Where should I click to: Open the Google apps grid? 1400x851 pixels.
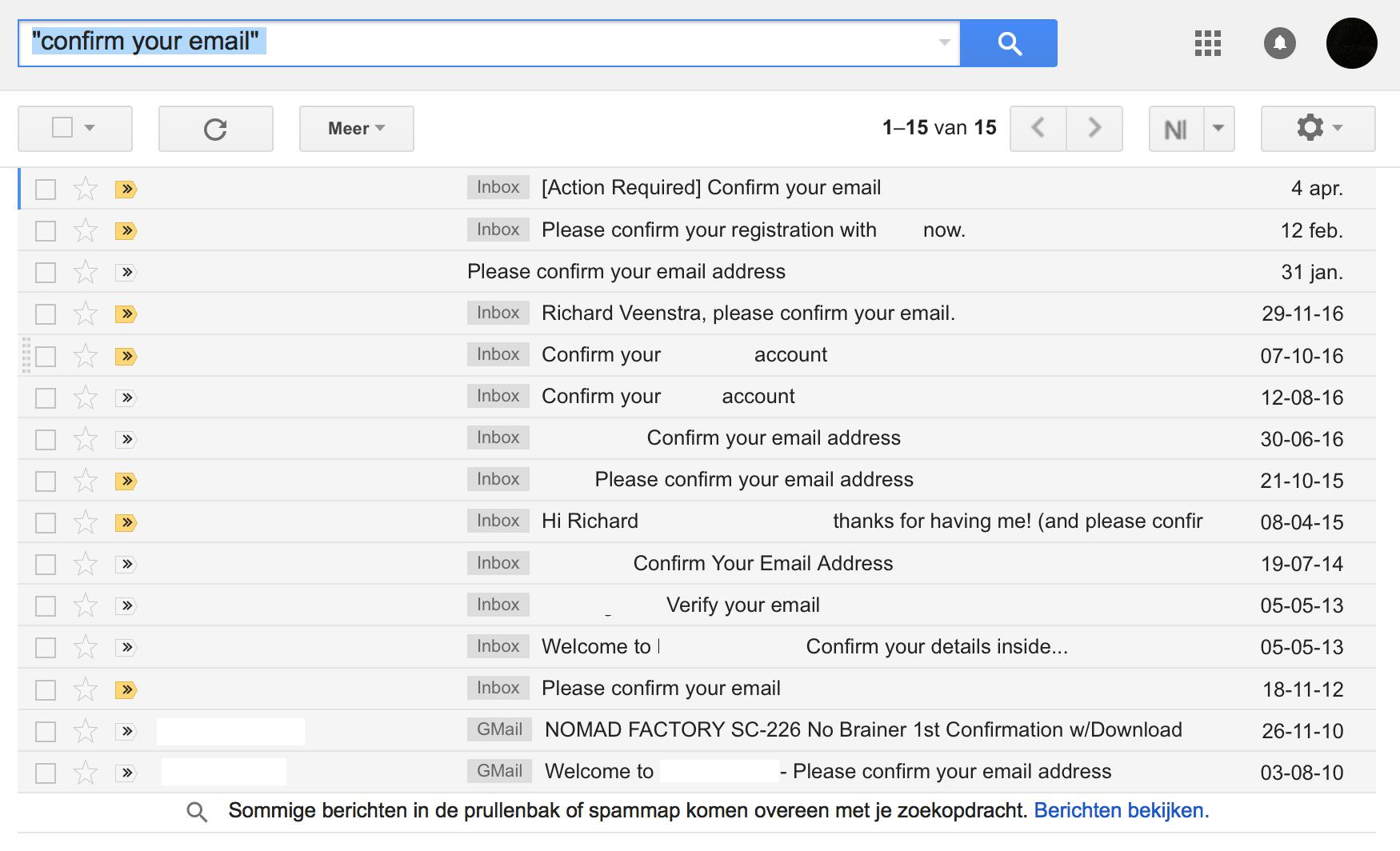pyautogui.click(x=1207, y=43)
